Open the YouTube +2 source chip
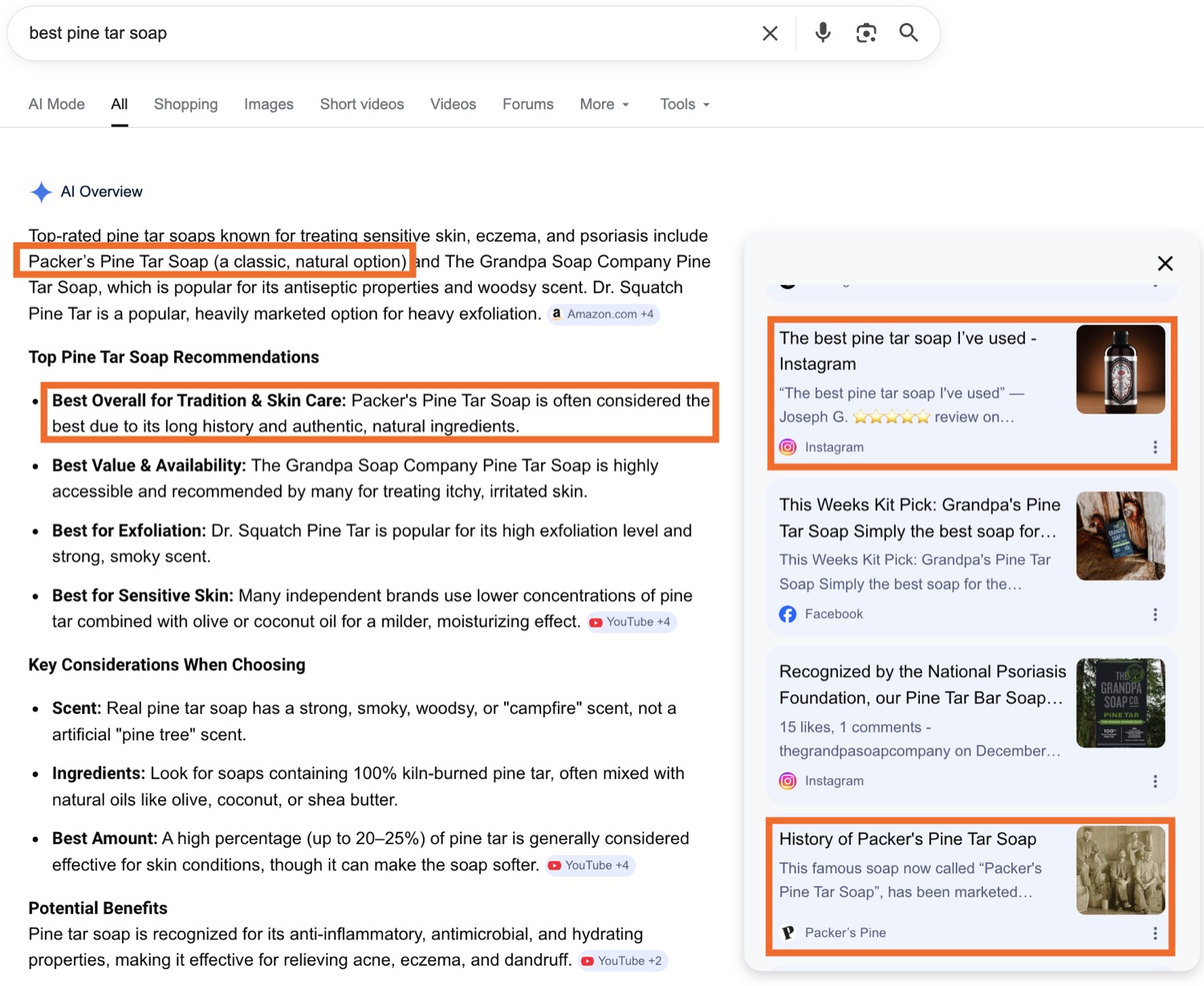The image size is (1204, 986). (x=623, y=961)
